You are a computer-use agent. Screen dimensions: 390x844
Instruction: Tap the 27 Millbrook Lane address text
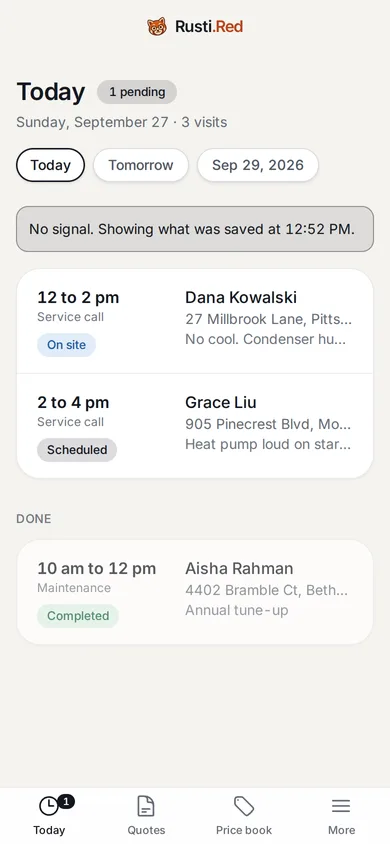pyautogui.click(x=268, y=319)
